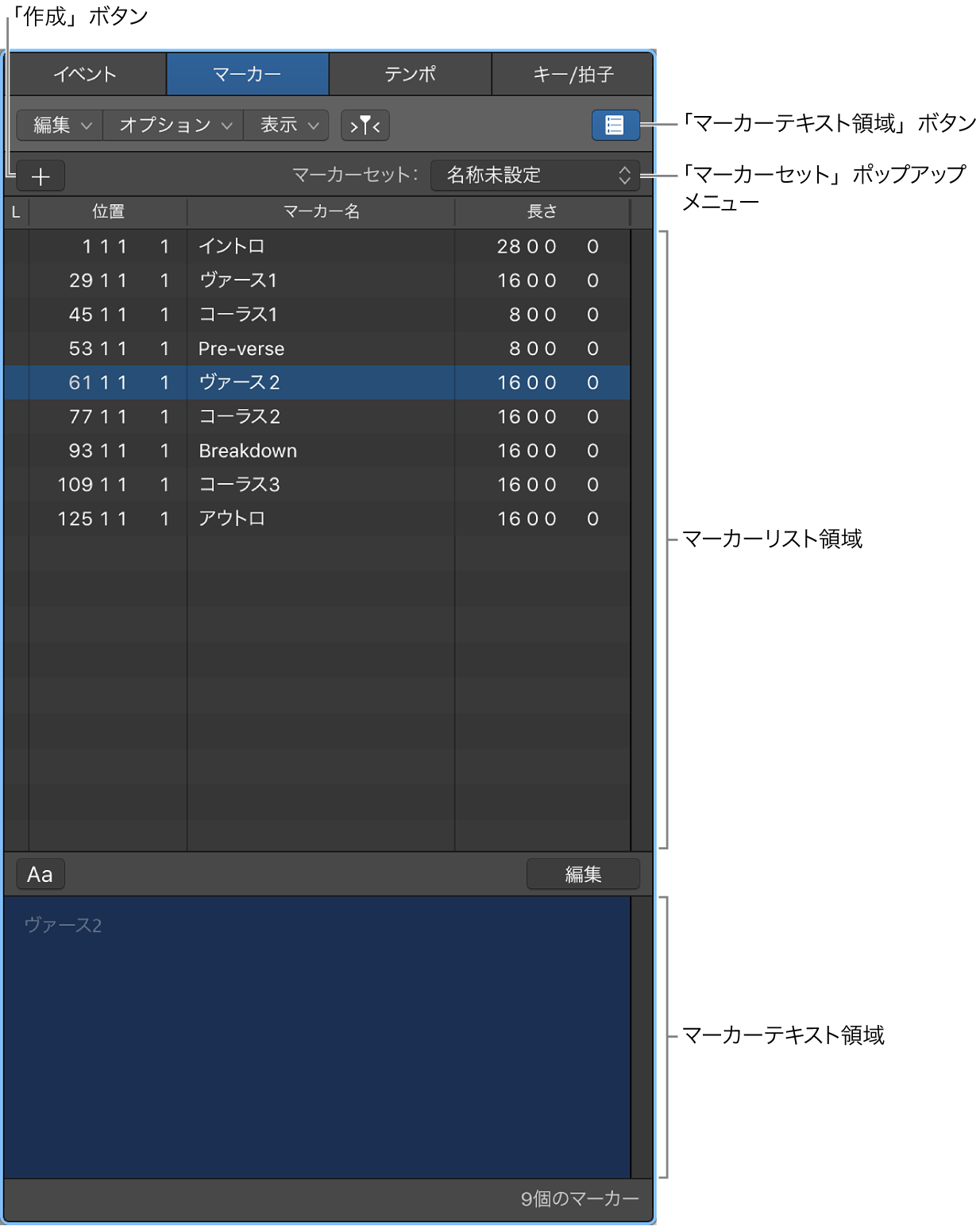Click the length 28 0 0 0 of イントロ
Image resolution: width=980 pixels, height=1226 pixels.
[548, 247]
